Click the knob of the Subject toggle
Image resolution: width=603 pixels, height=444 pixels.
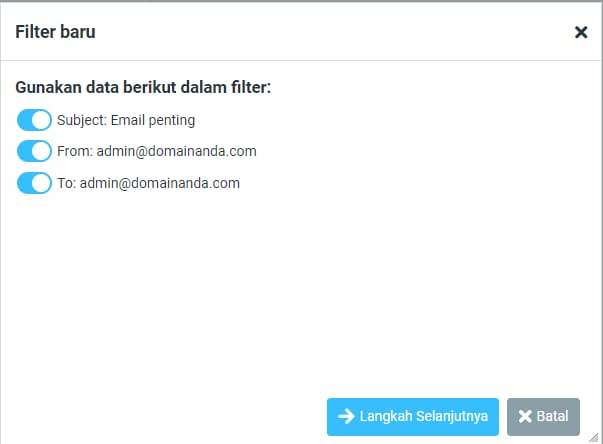[41, 120]
